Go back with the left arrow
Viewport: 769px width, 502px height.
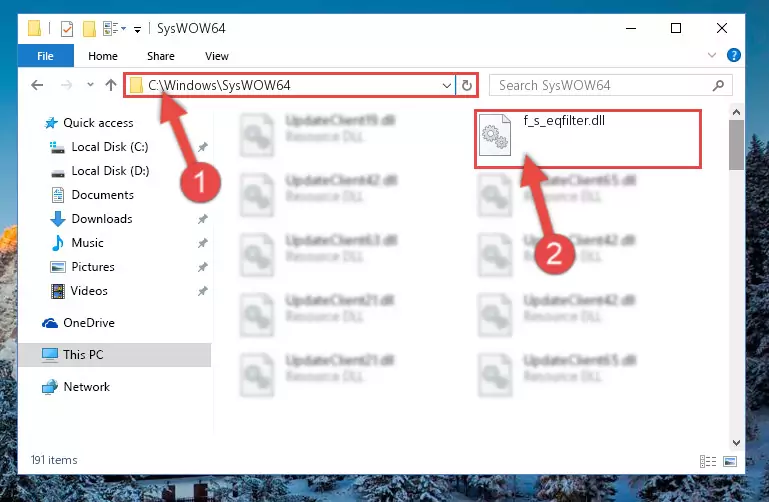coord(37,85)
